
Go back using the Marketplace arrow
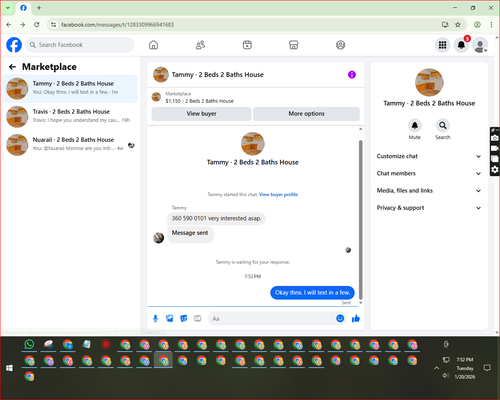point(12,67)
